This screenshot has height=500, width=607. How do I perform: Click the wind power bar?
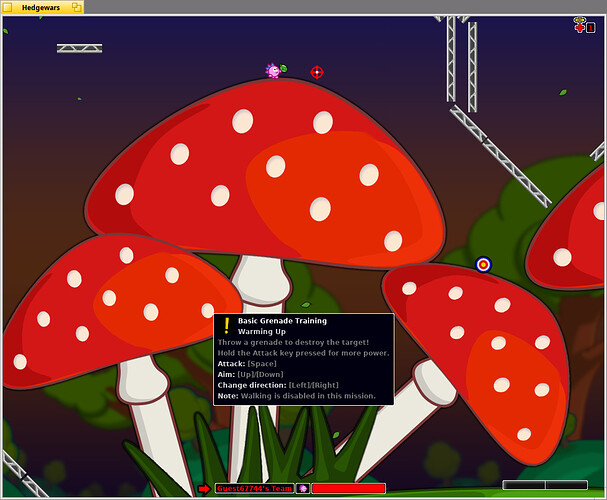coord(545,485)
